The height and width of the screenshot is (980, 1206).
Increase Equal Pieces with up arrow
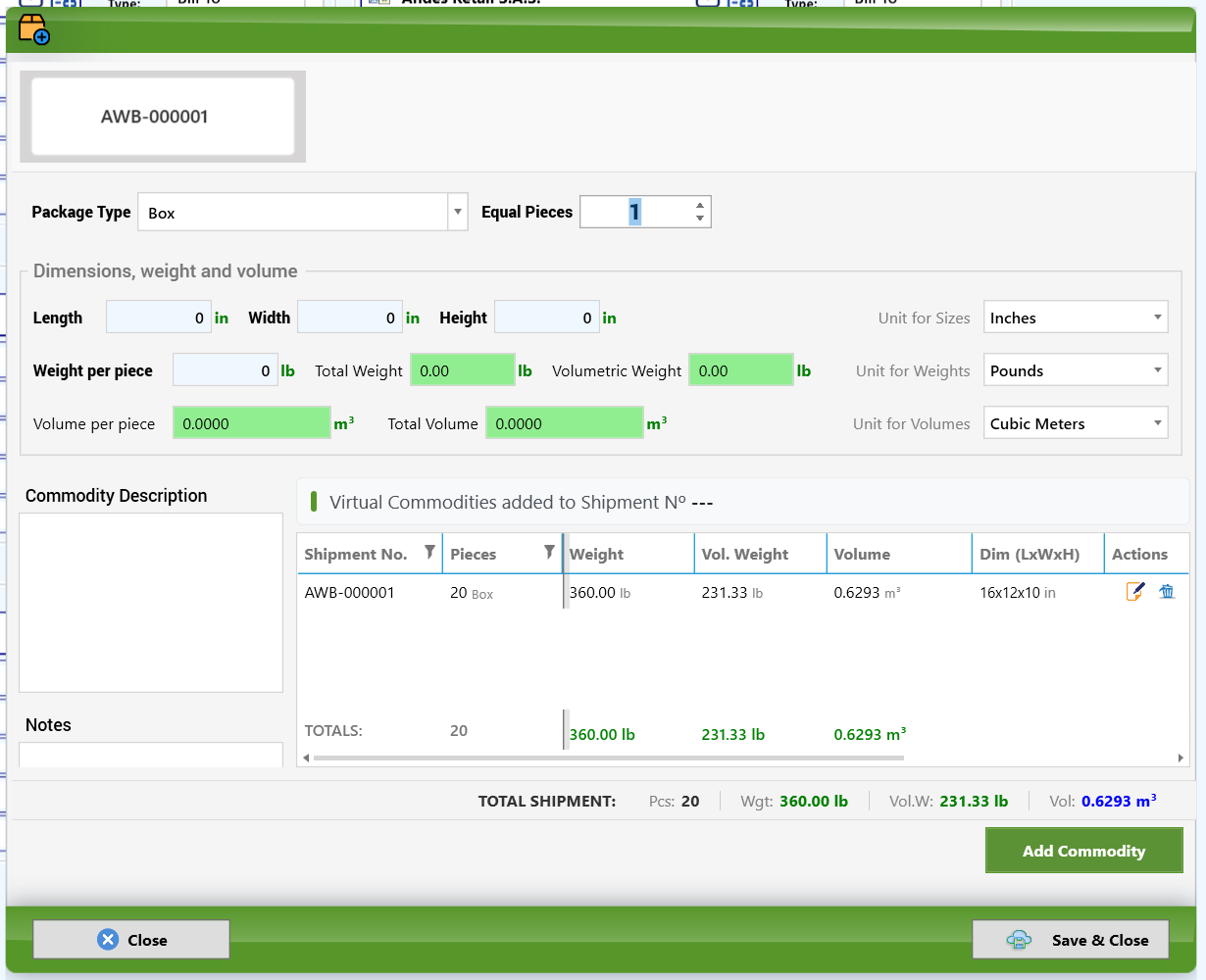tap(699, 206)
